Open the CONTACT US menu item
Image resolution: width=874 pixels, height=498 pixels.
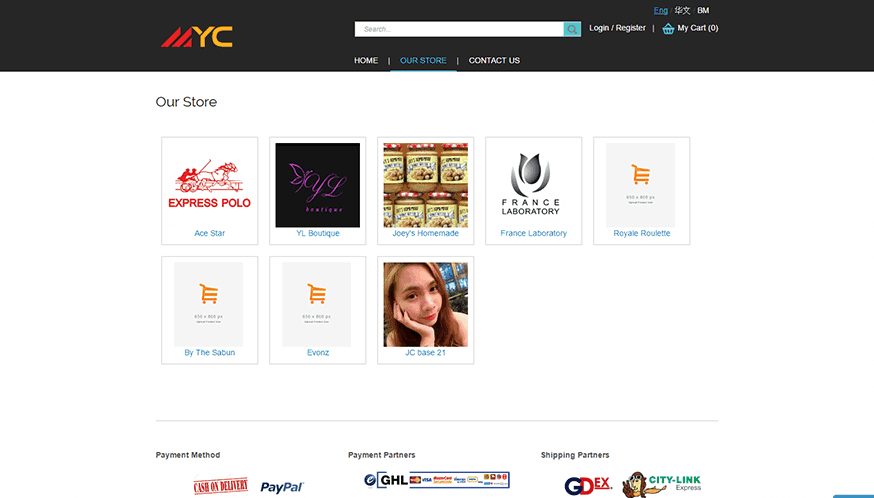[494, 61]
